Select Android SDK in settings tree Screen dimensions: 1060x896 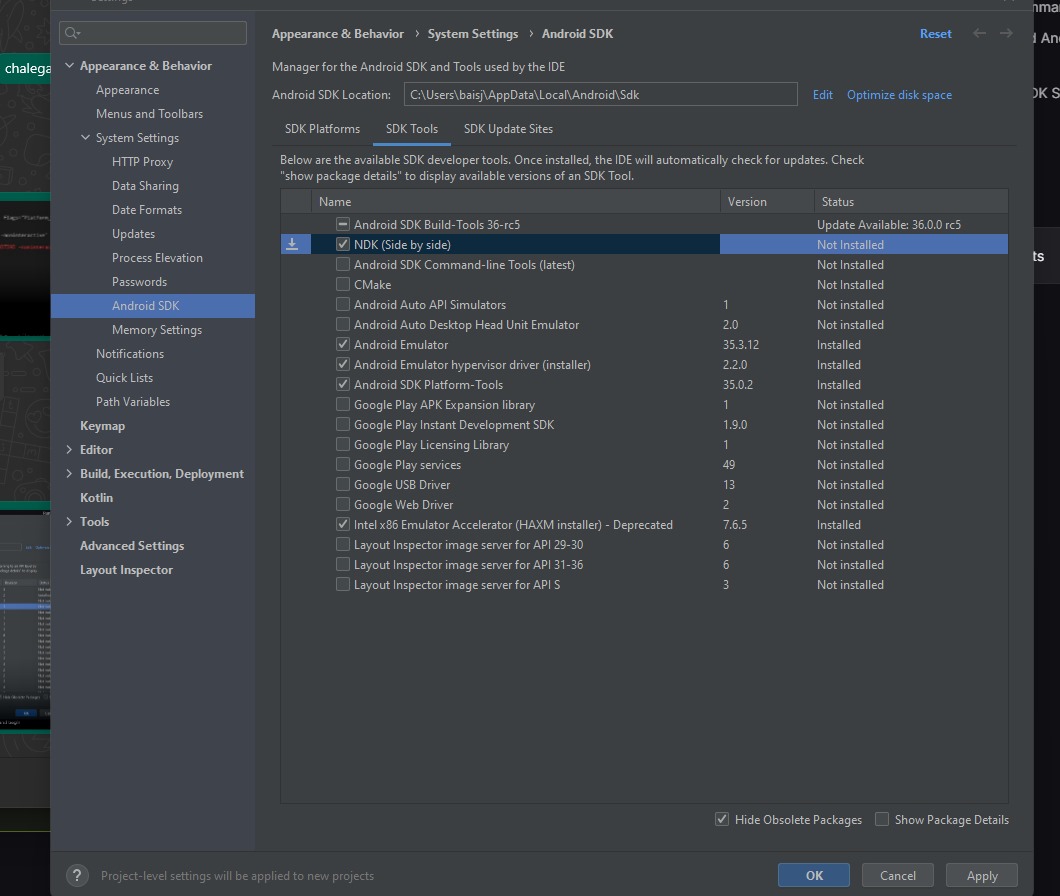click(153, 306)
